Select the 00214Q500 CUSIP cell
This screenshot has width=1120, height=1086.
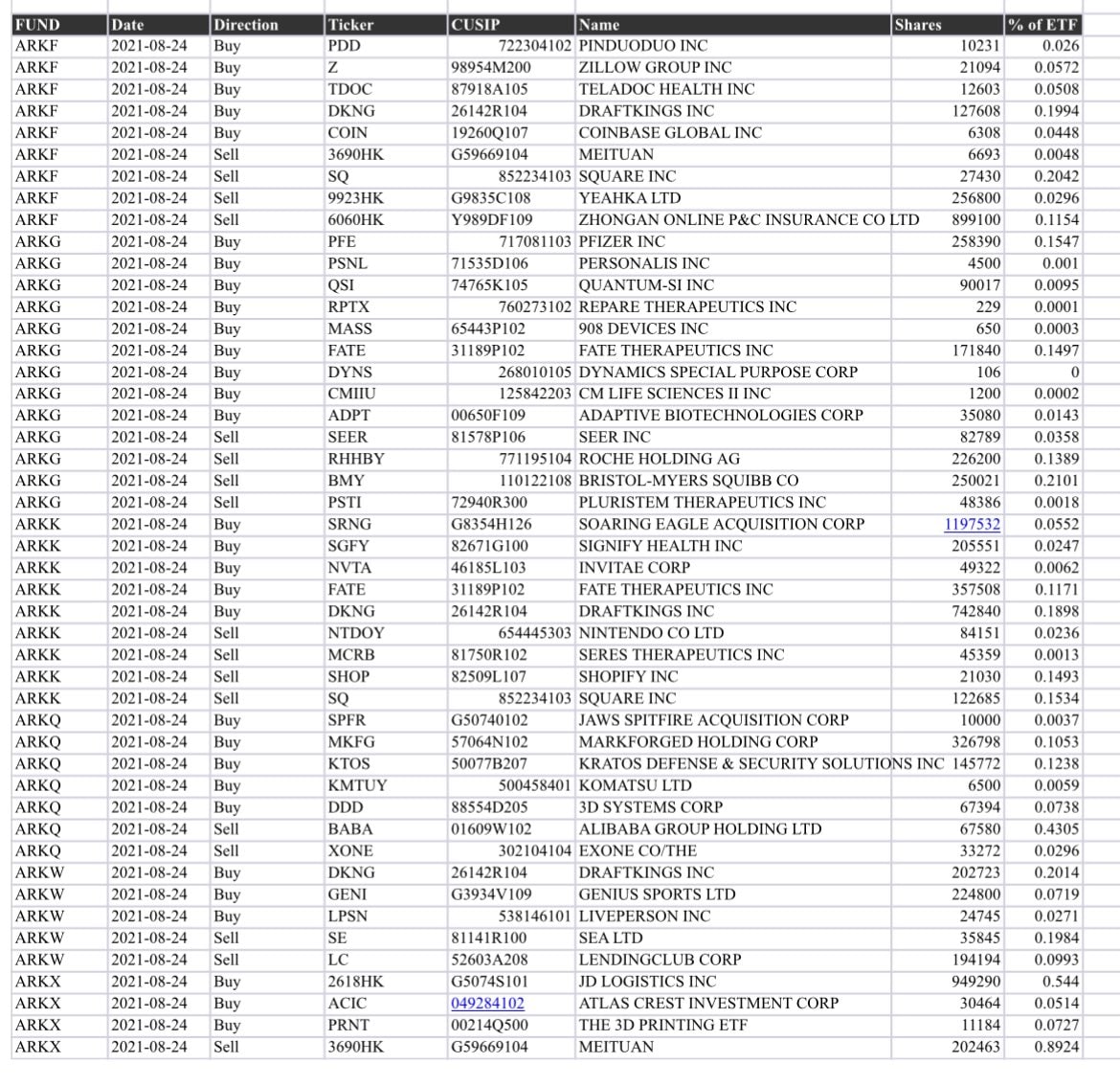tap(511, 1026)
